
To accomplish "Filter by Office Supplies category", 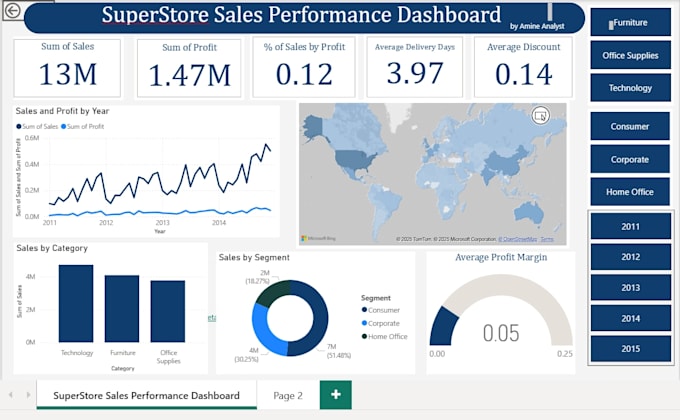I will click(x=631, y=55).
